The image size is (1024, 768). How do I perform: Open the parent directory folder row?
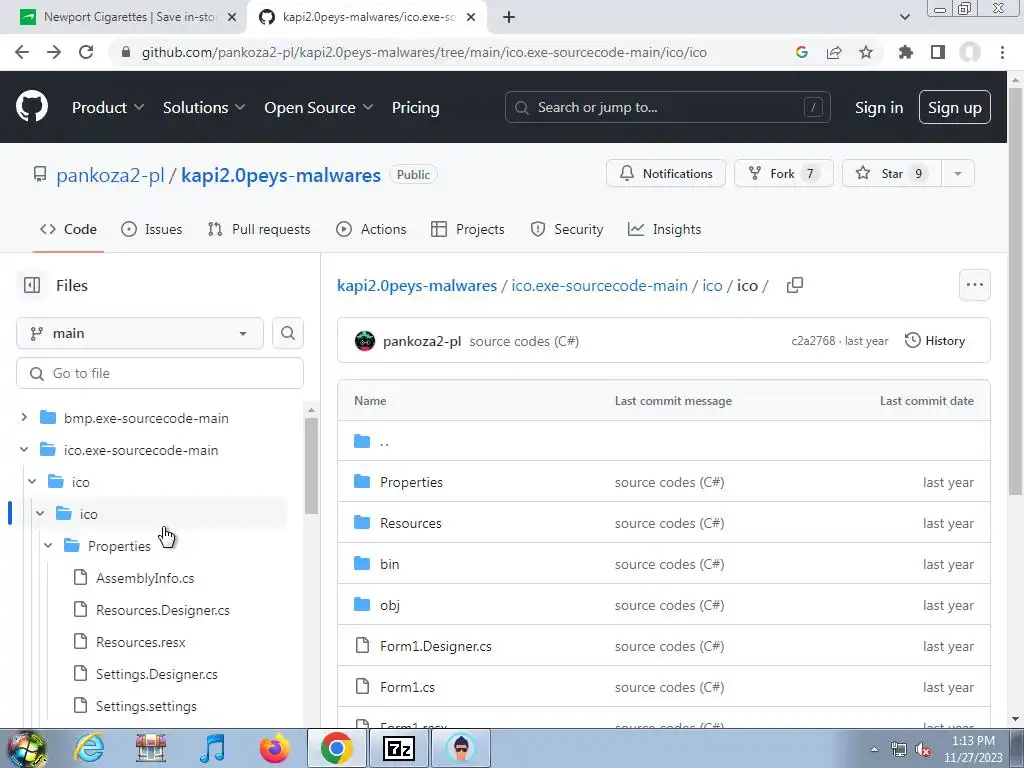(664, 441)
